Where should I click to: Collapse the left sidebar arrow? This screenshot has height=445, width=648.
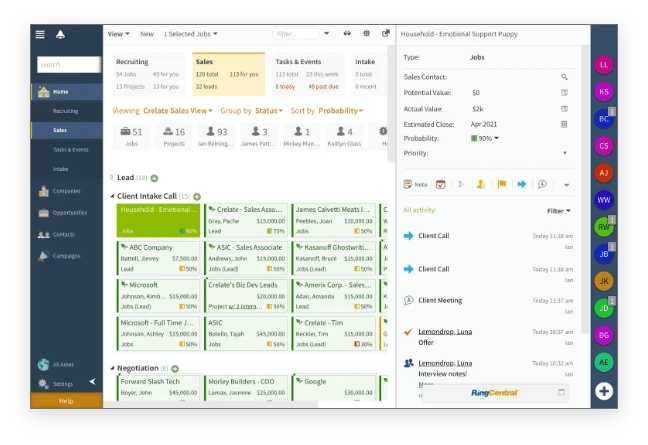[93, 381]
